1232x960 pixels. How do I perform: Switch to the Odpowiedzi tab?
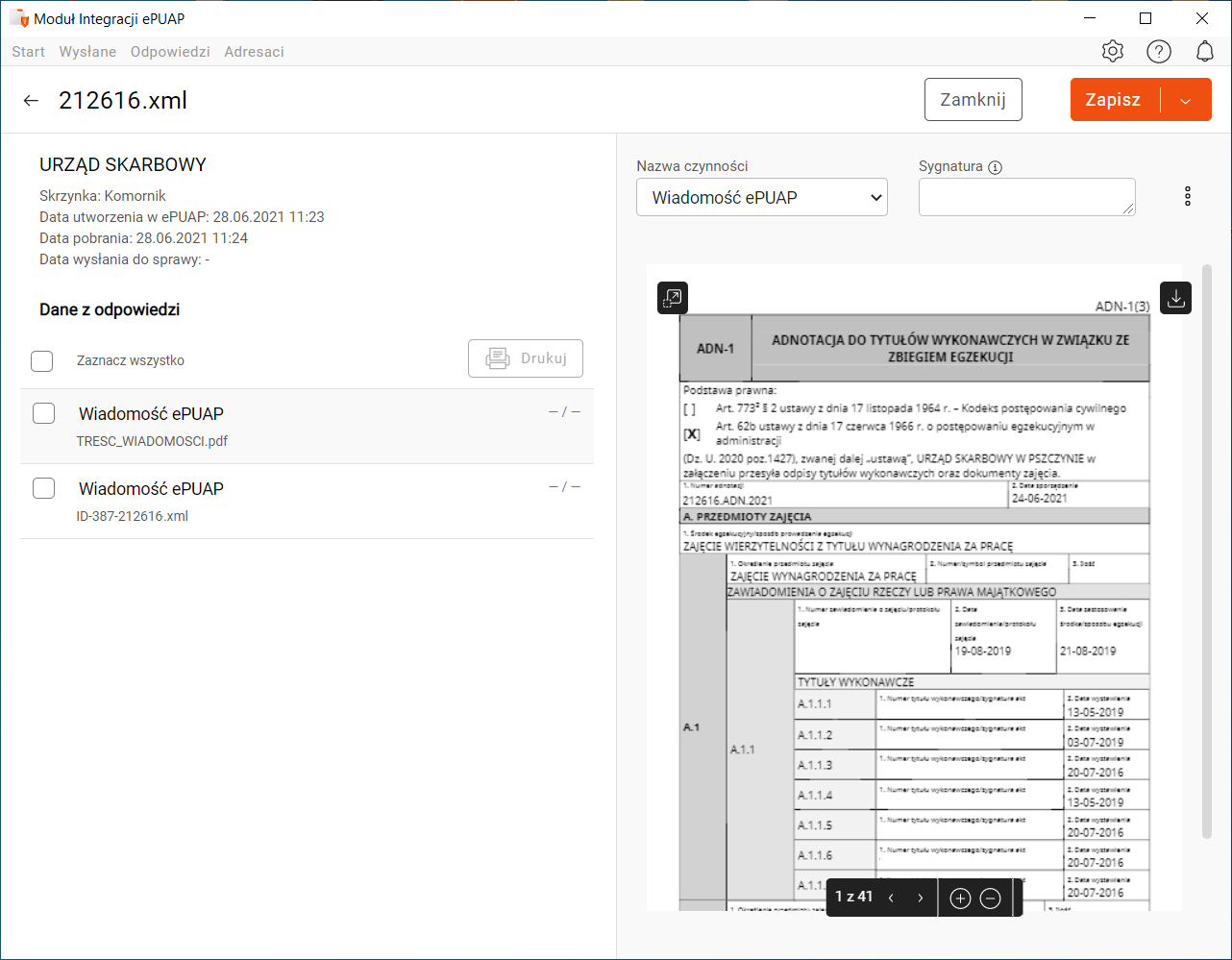click(x=170, y=52)
